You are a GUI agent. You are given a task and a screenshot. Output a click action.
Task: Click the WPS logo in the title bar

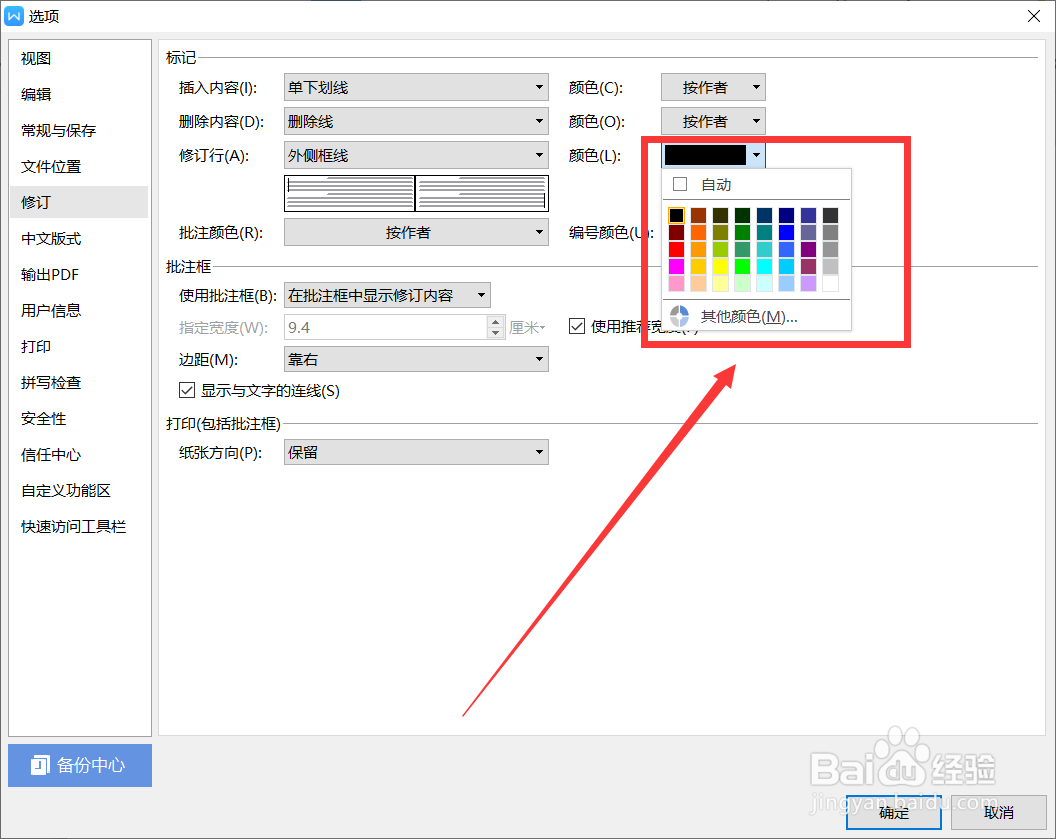(x=14, y=15)
